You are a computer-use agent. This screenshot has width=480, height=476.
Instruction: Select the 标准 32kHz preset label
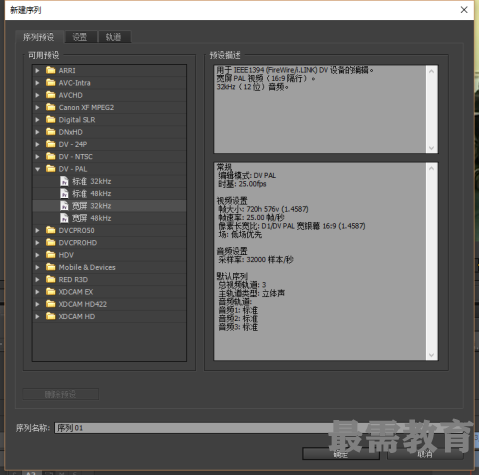[x=92, y=181]
